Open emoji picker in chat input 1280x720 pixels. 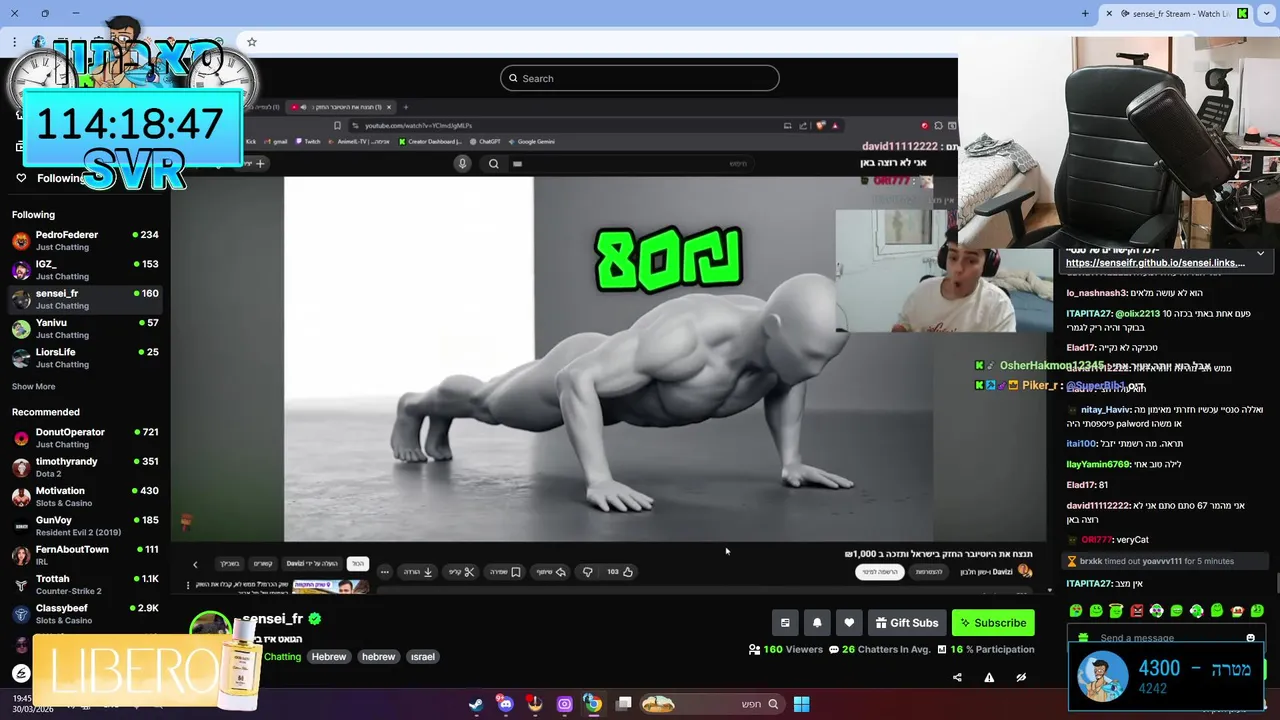pos(1250,638)
